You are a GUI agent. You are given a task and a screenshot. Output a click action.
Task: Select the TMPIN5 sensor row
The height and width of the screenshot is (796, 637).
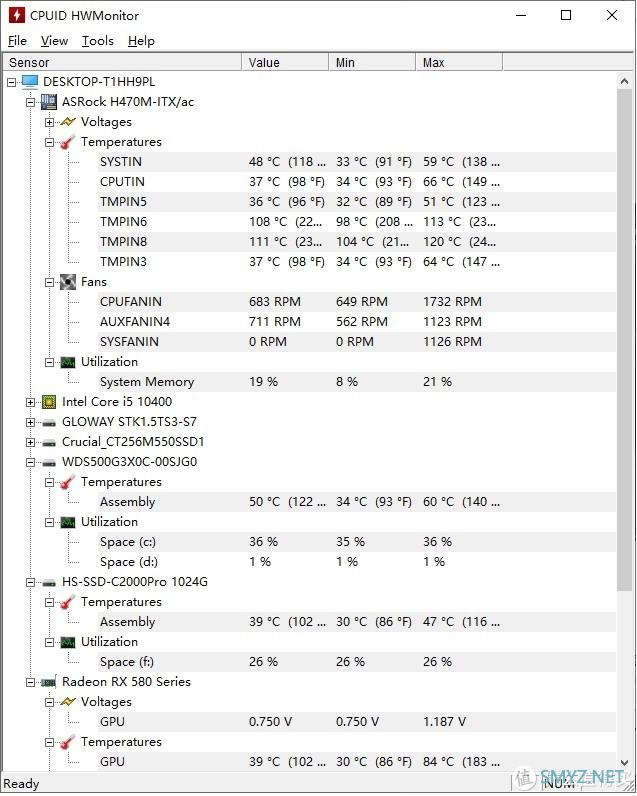(355, 202)
